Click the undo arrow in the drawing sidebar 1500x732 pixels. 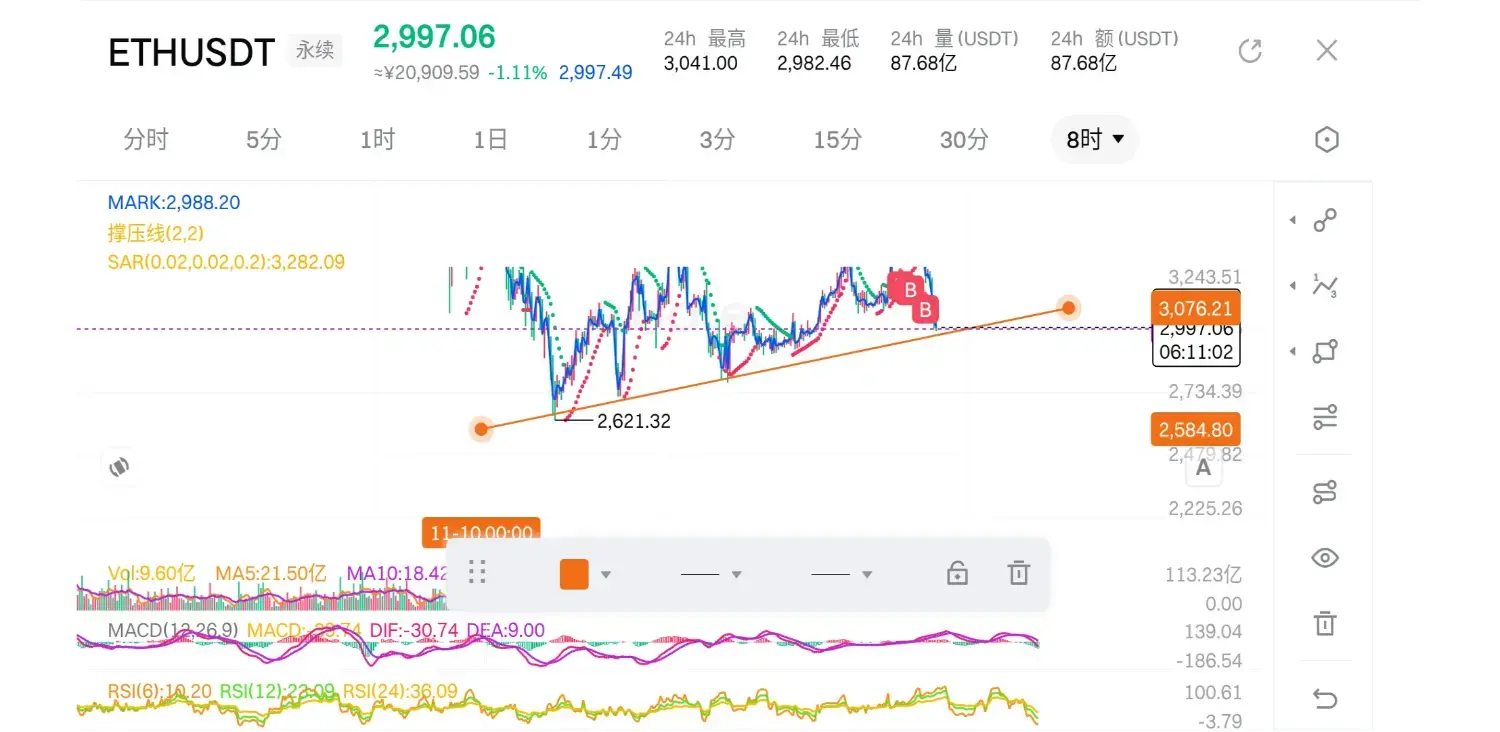(x=1325, y=699)
